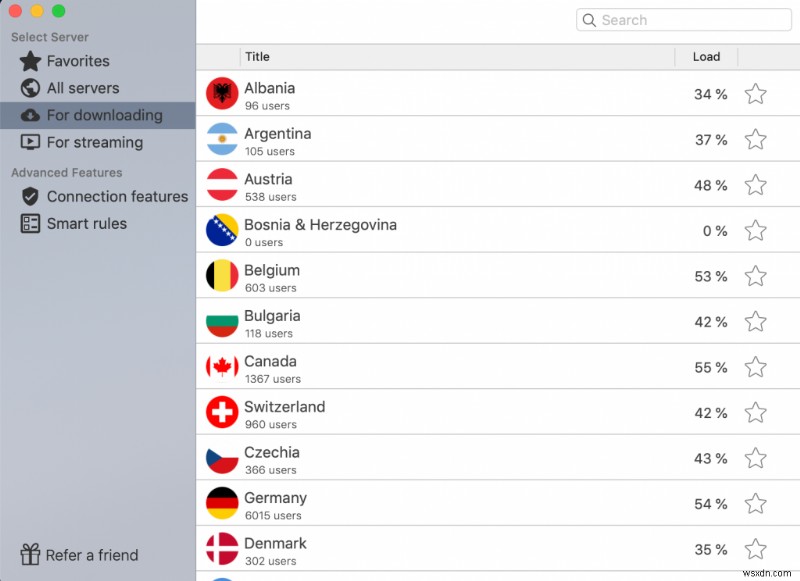Open Connection features settings

[x=117, y=197]
